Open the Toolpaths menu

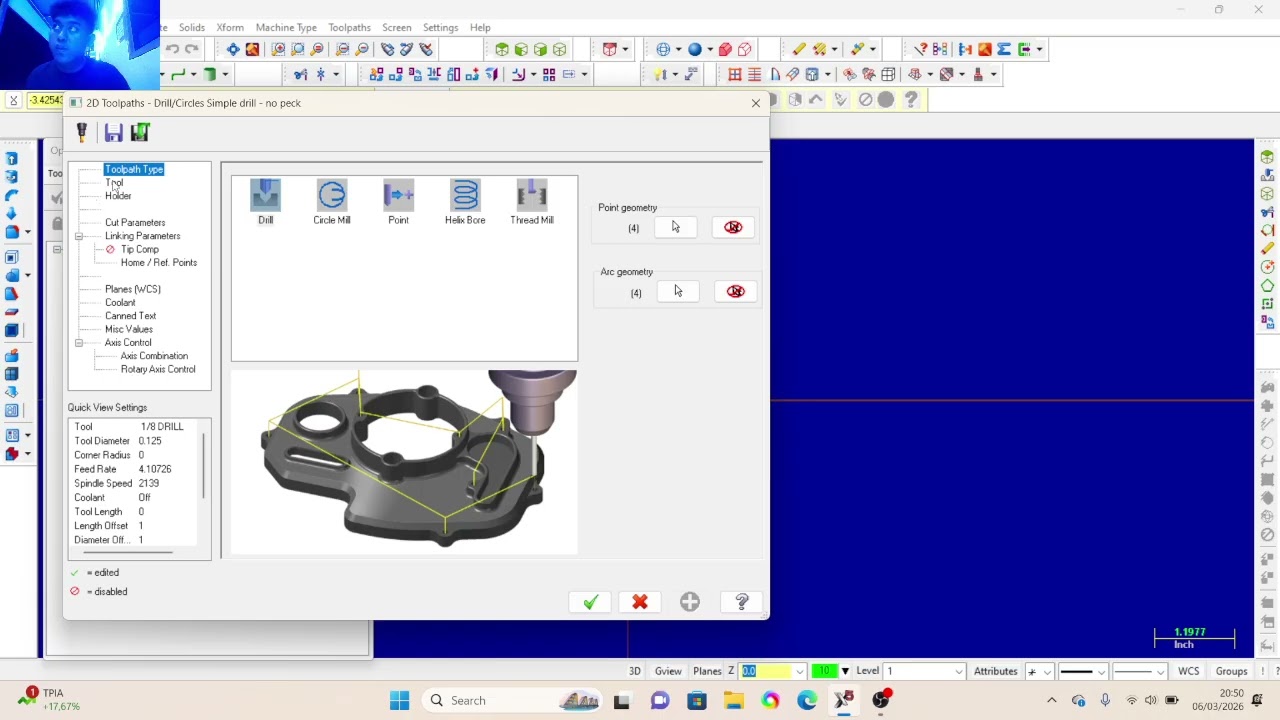tap(349, 28)
